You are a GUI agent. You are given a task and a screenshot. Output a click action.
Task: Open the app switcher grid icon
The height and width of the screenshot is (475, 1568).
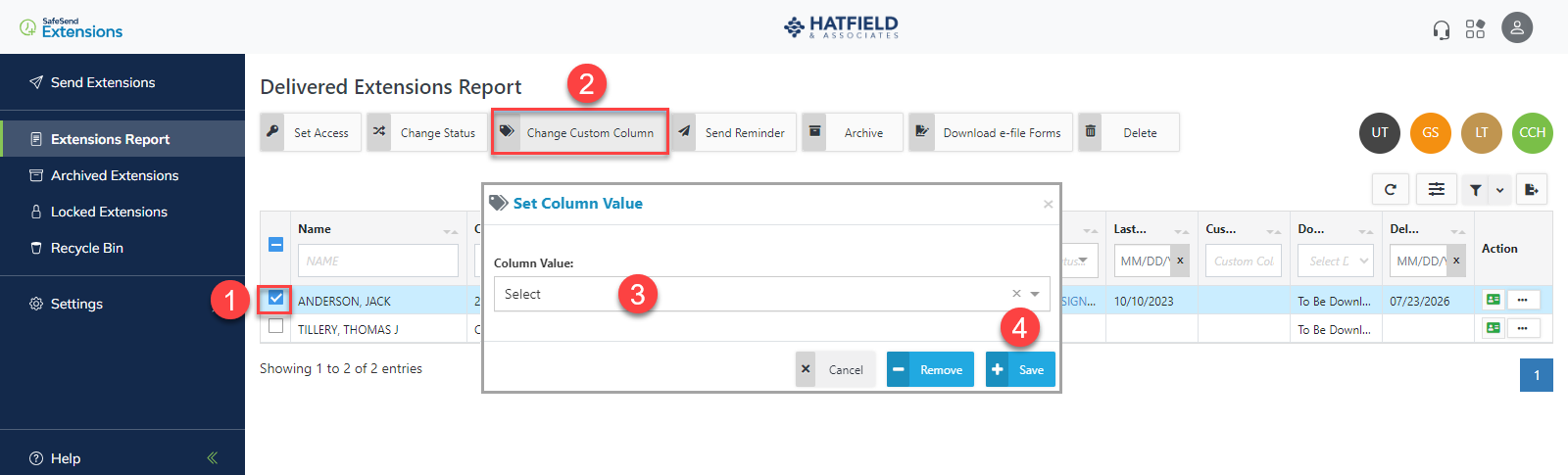pos(1475,29)
